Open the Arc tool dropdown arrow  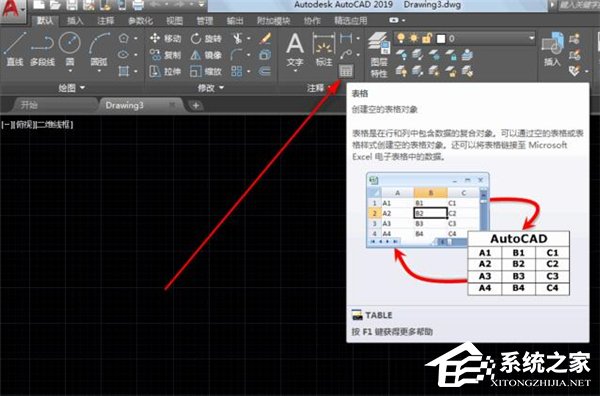point(99,71)
